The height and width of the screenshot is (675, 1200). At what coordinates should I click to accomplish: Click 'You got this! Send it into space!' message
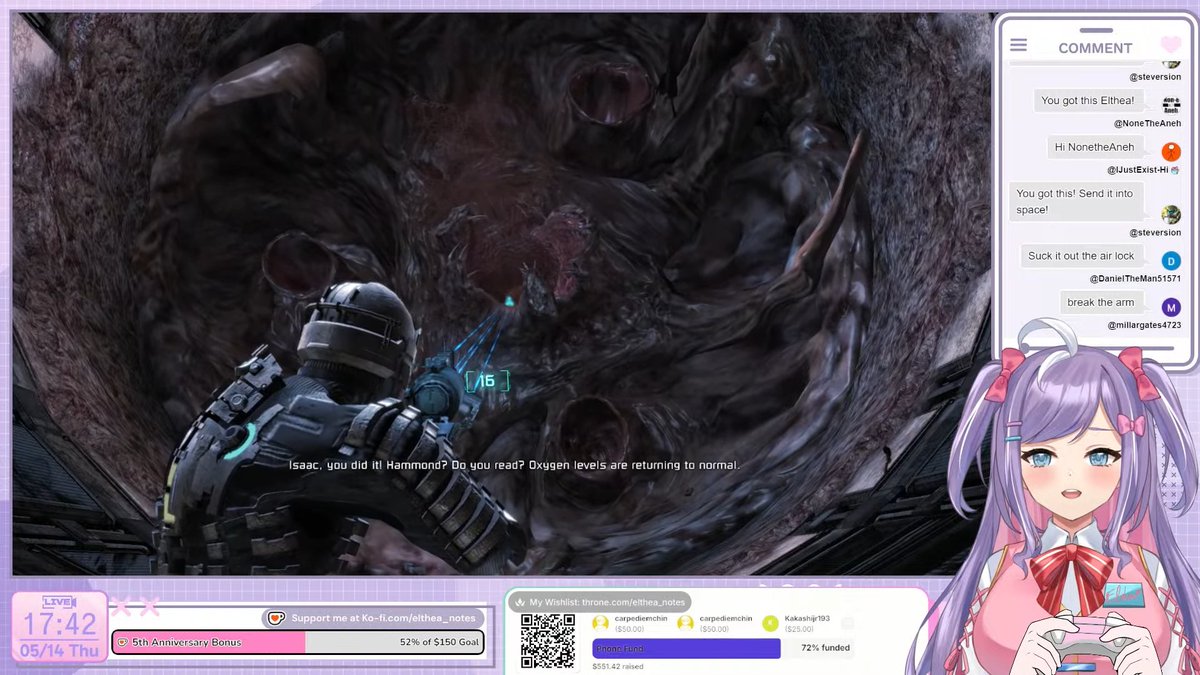tap(1076, 202)
